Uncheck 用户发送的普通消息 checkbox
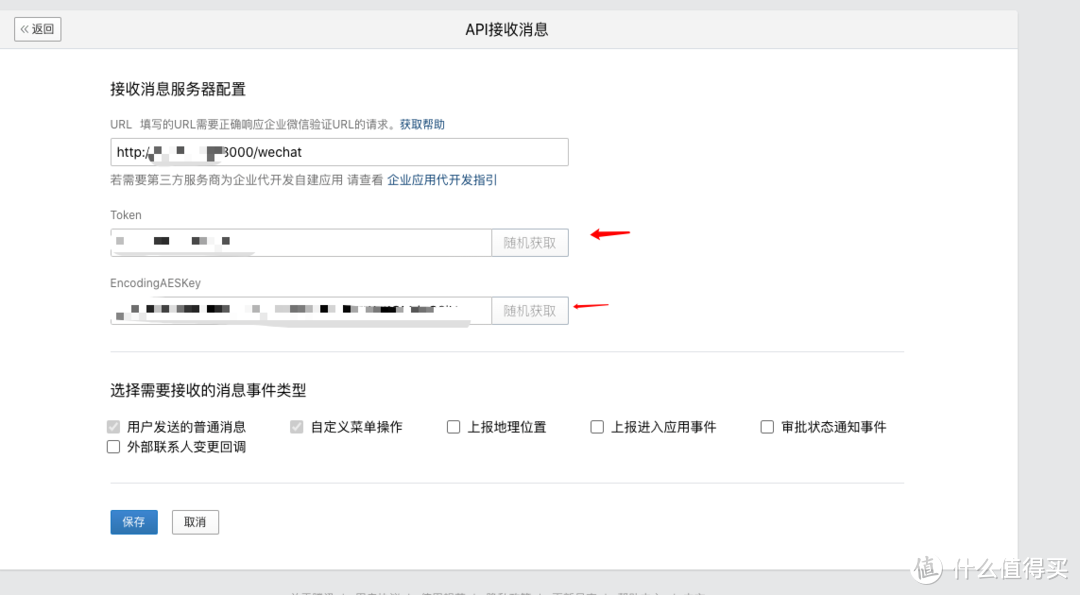1080x595 pixels. click(113, 426)
